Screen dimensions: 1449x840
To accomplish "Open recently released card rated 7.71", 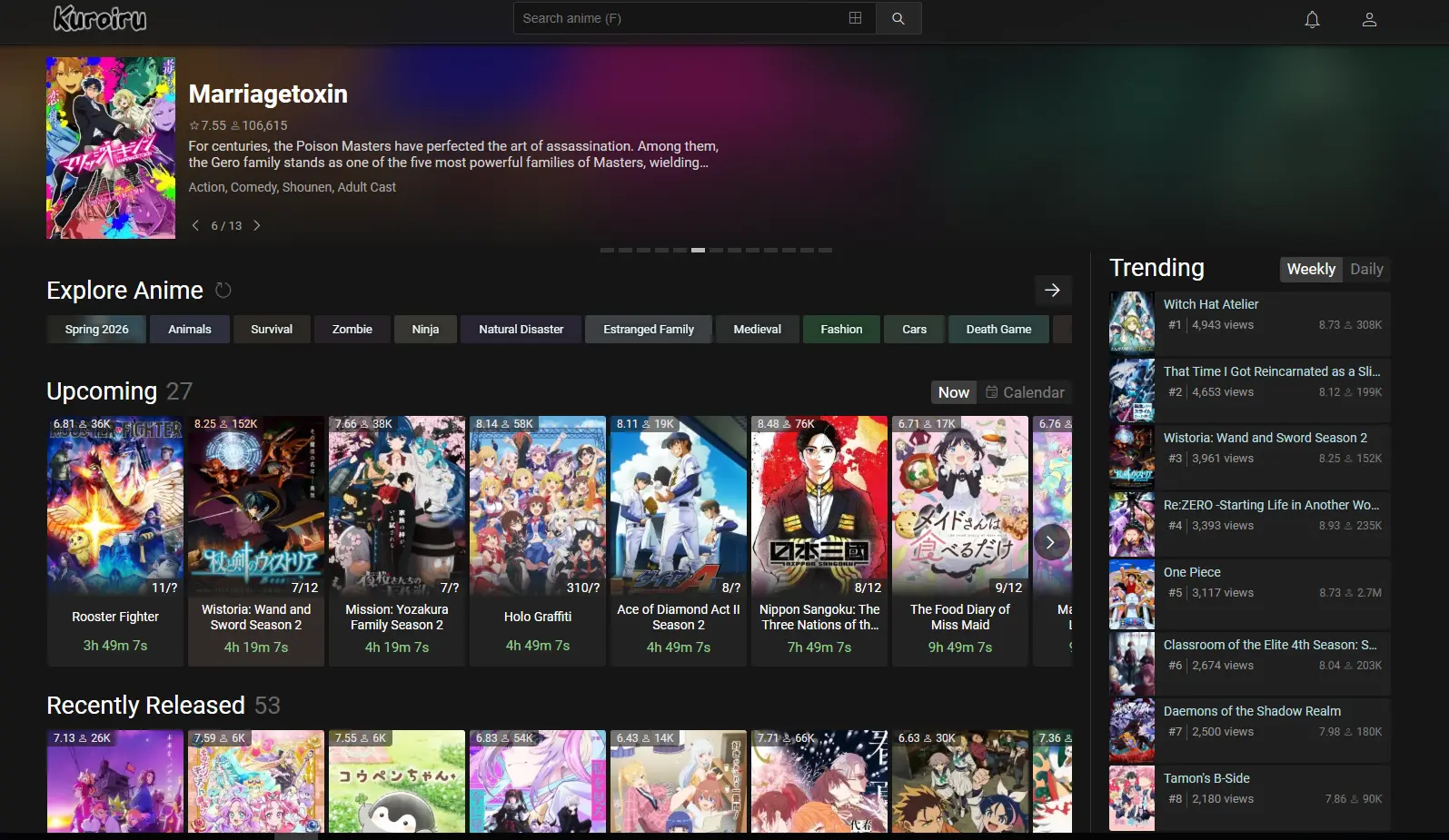I will coord(819,782).
